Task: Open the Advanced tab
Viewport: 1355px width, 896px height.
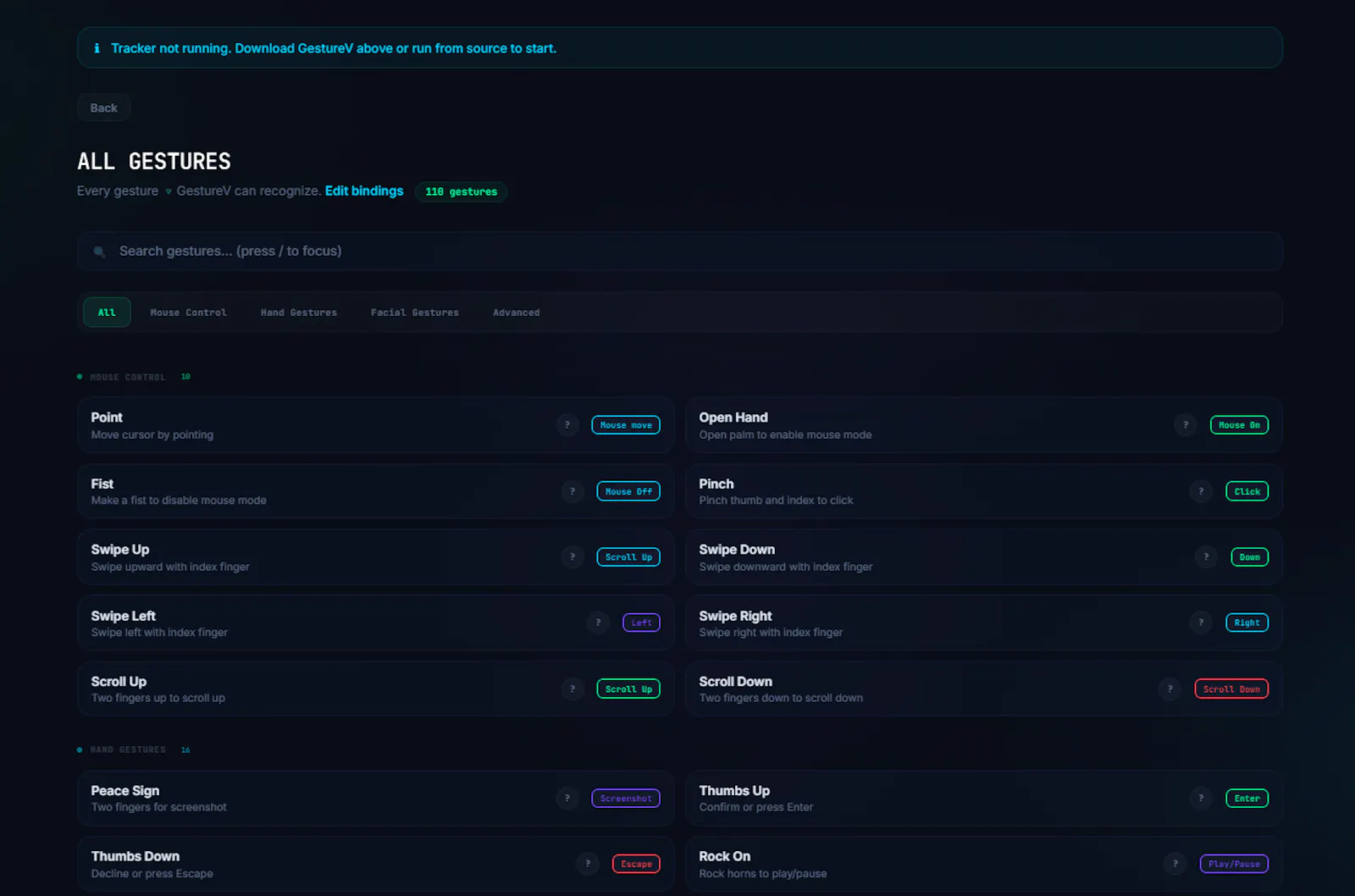Action: point(517,312)
